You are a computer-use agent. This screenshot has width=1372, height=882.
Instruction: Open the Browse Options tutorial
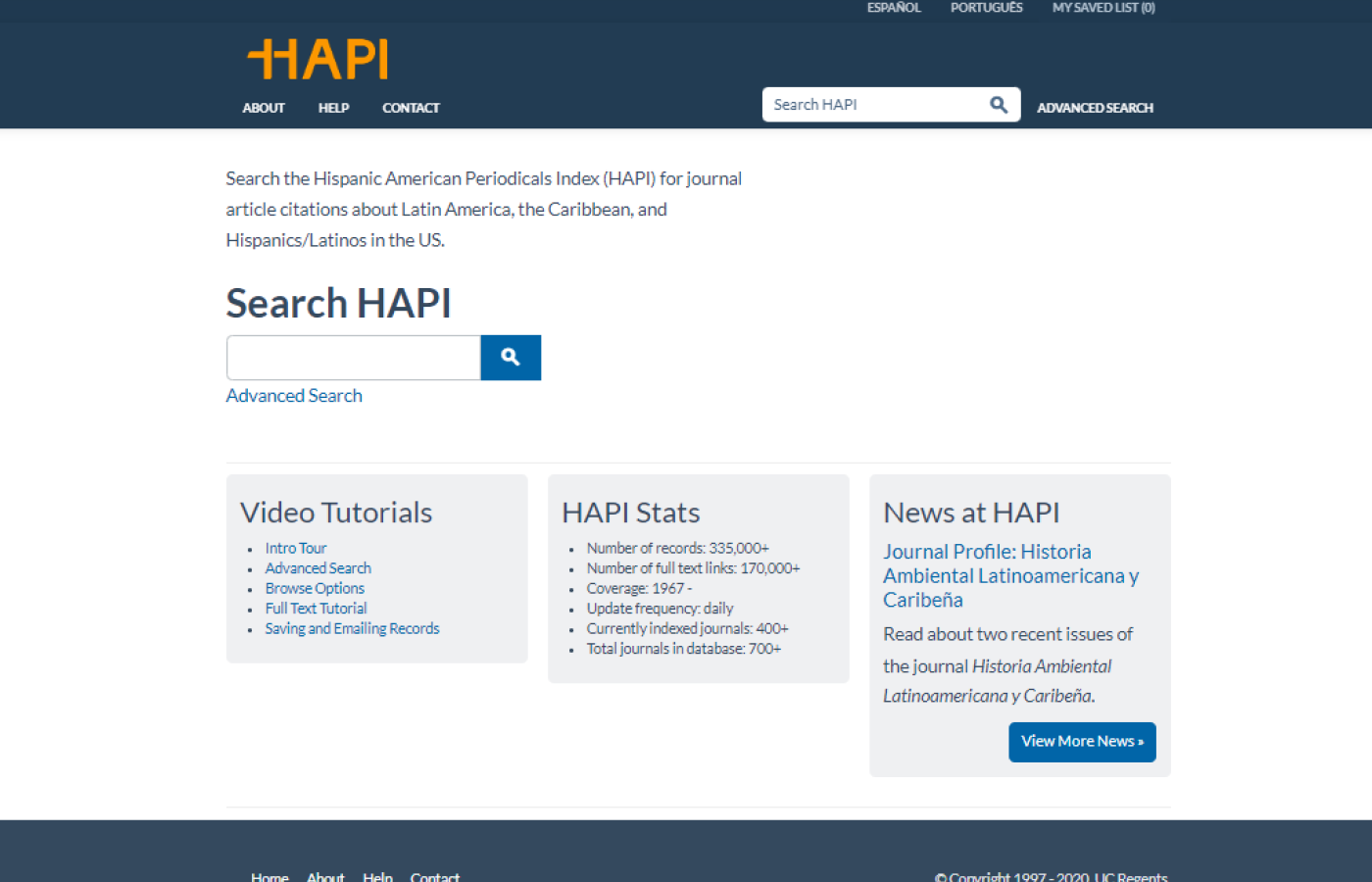point(314,588)
